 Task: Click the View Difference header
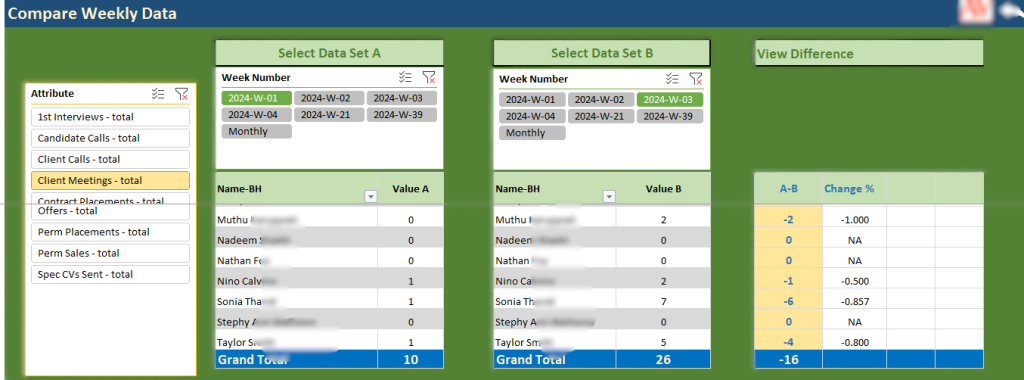(x=869, y=54)
